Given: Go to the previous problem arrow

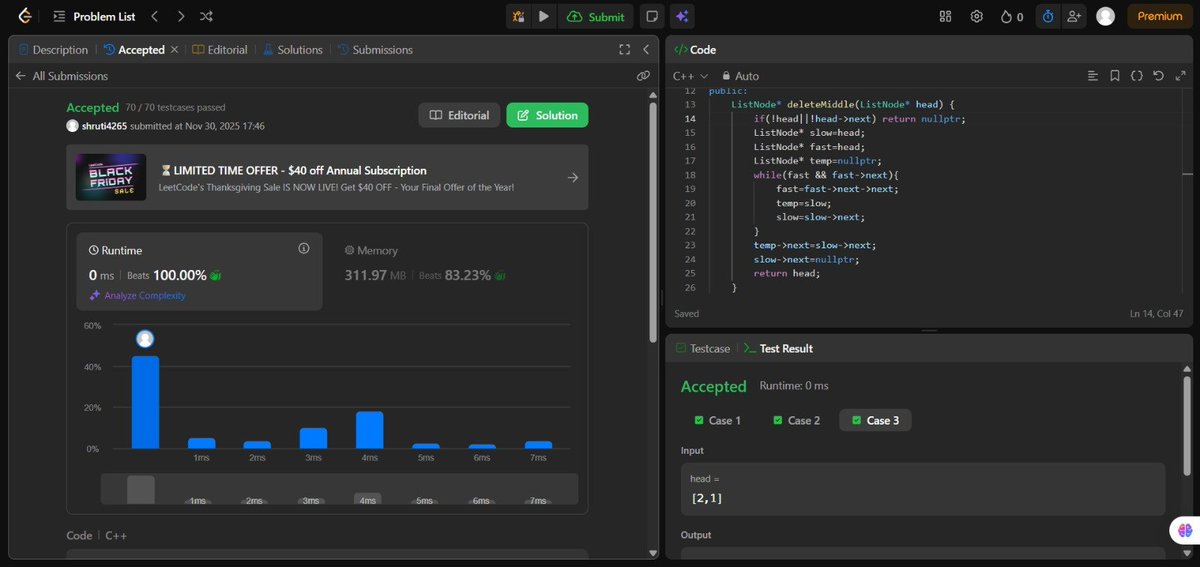Looking at the screenshot, I should tap(154, 16).
